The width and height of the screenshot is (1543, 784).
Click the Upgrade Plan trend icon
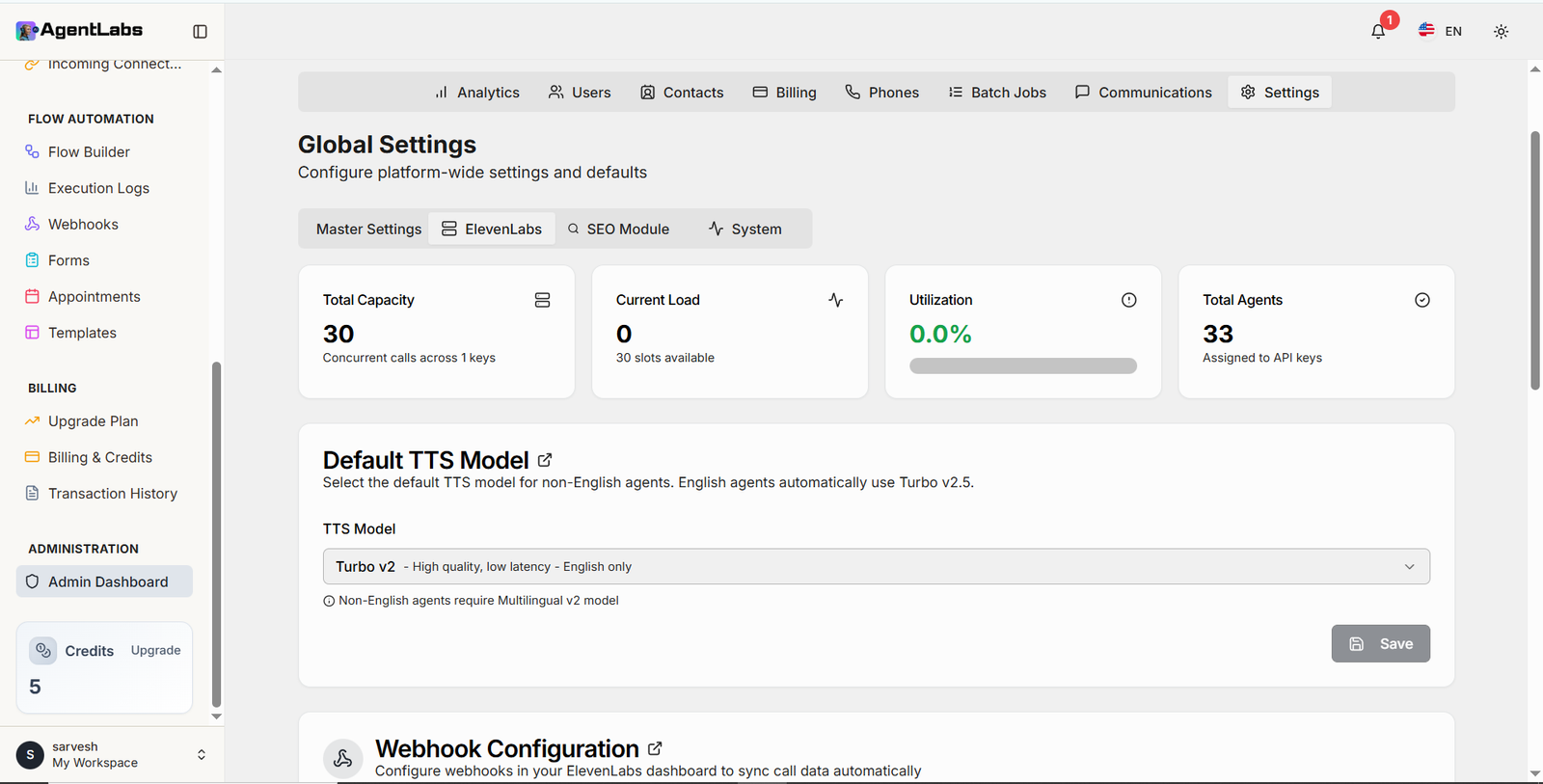coord(32,421)
